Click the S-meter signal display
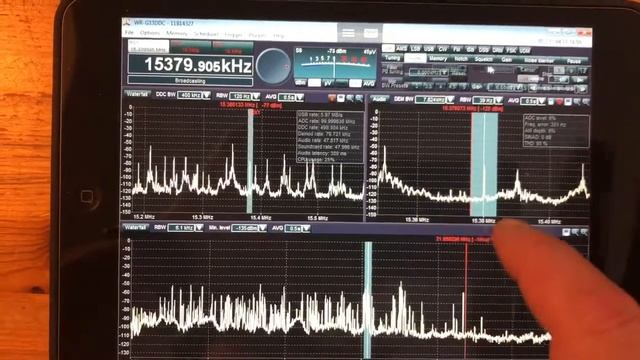 tap(335, 63)
